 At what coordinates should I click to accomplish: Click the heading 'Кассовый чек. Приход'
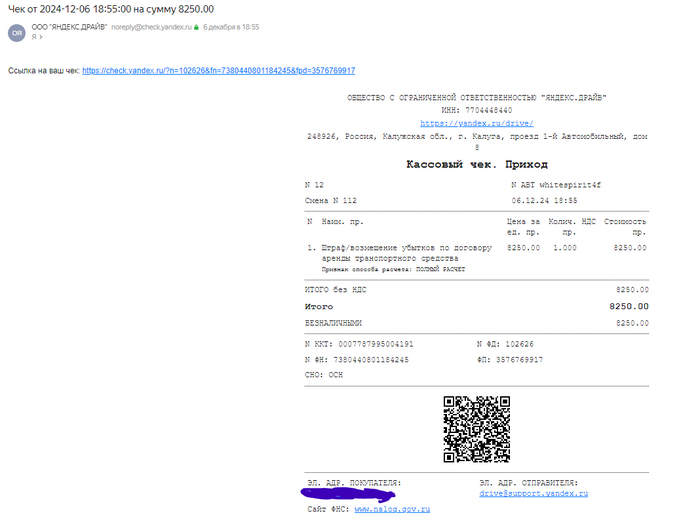pos(477,164)
